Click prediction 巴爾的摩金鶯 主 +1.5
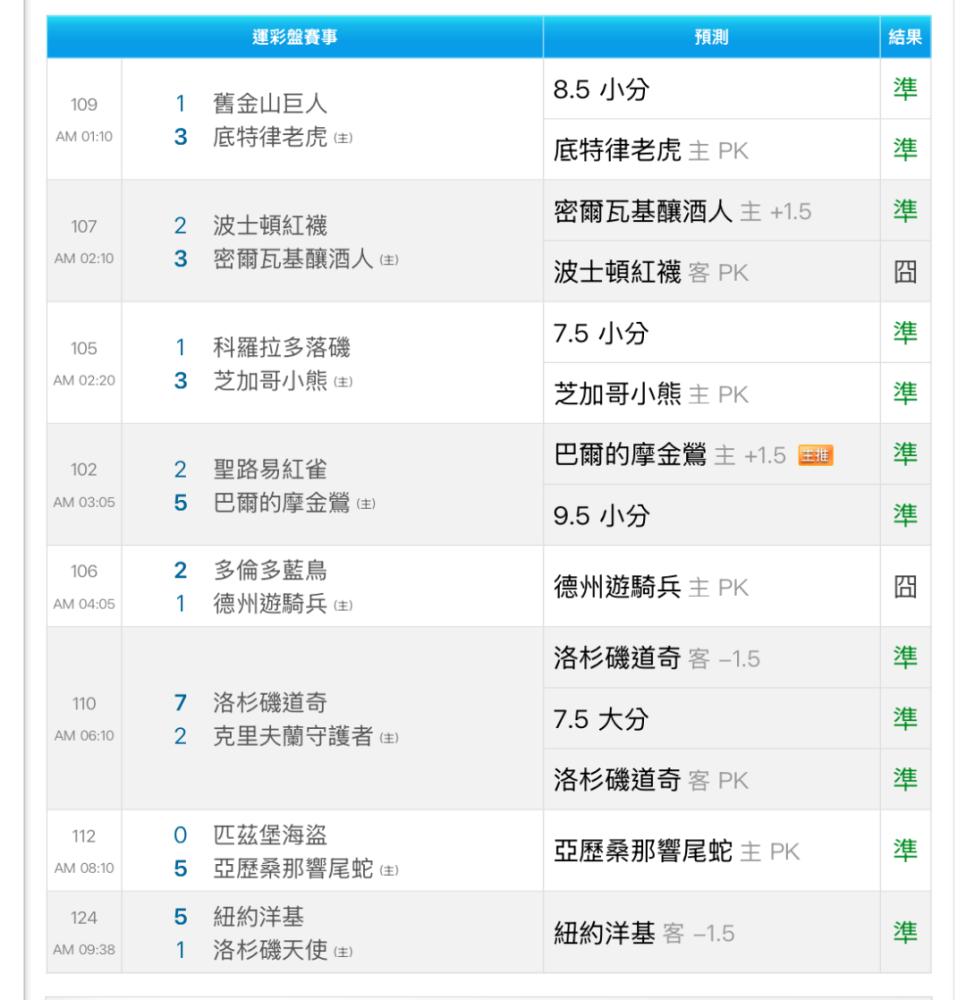 (x=670, y=455)
